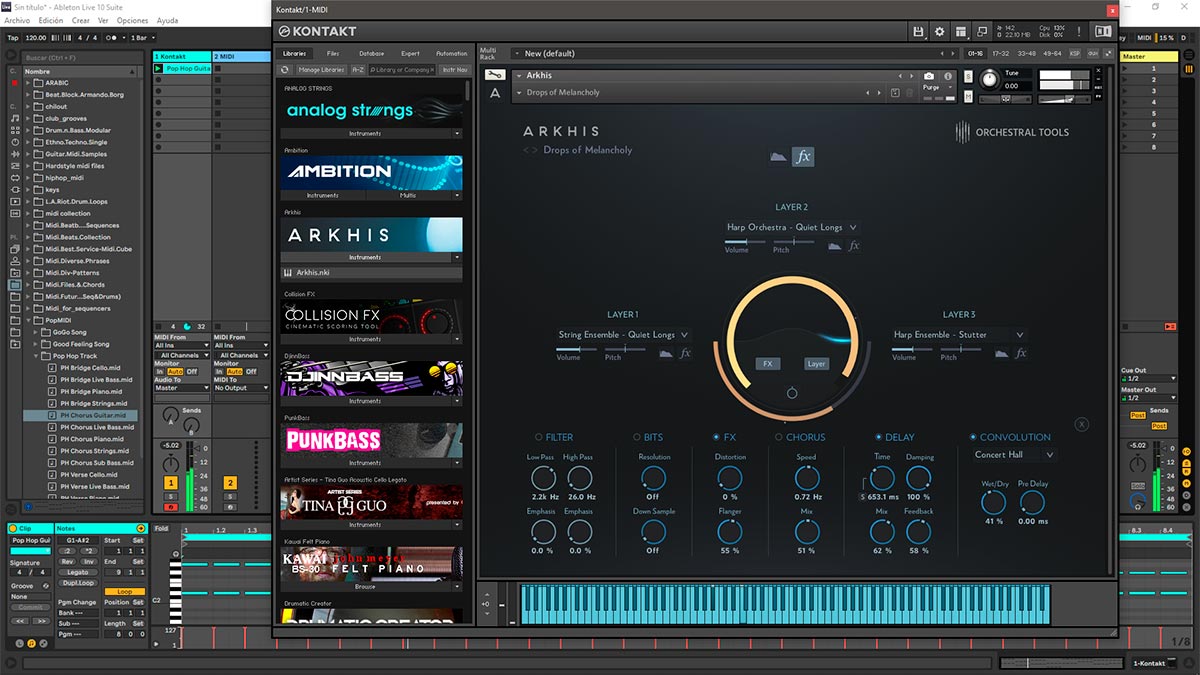Enable the FILTER effect

(539, 437)
